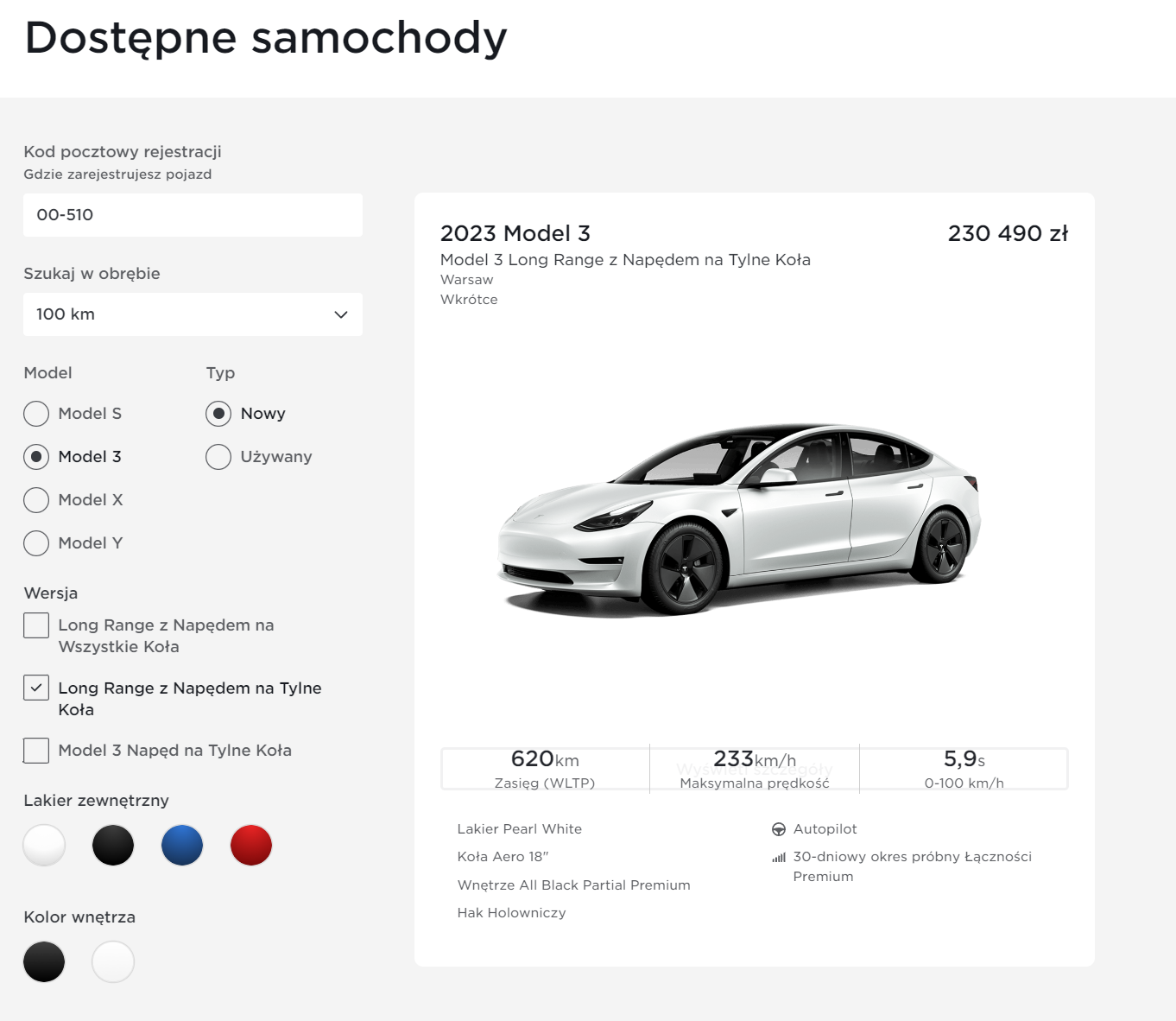
Task: Click the Premium connectivity signal bars icon
Action: pos(779,858)
